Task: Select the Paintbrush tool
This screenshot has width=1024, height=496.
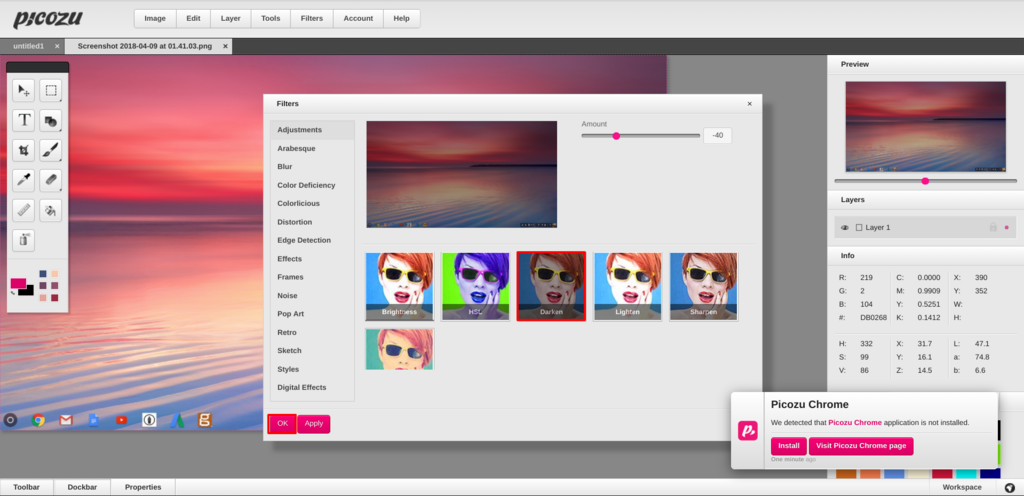Action: point(50,150)
